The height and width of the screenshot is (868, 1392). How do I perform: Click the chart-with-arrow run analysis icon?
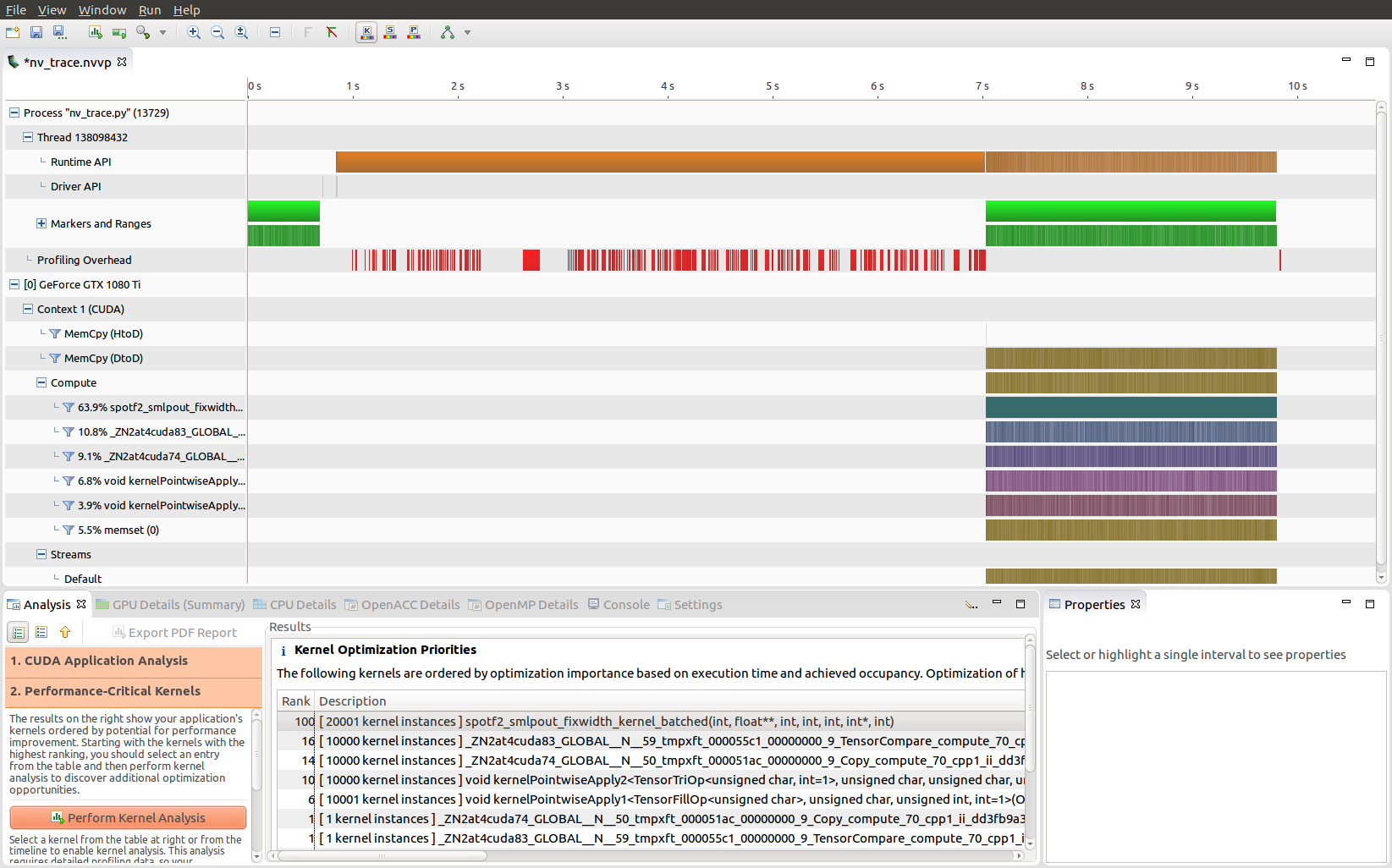tap(96, 32)
